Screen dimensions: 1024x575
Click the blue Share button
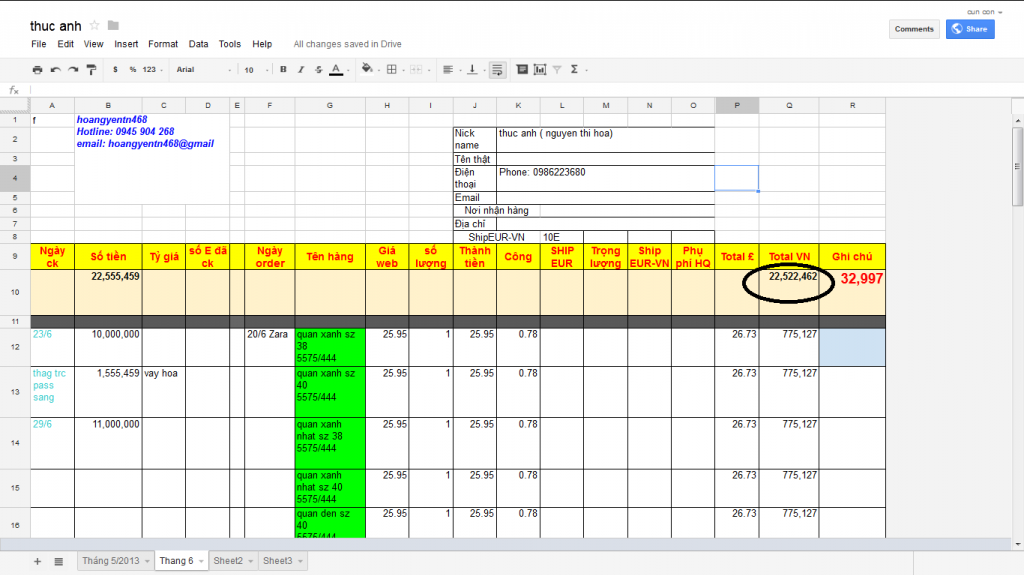(969, 29)
